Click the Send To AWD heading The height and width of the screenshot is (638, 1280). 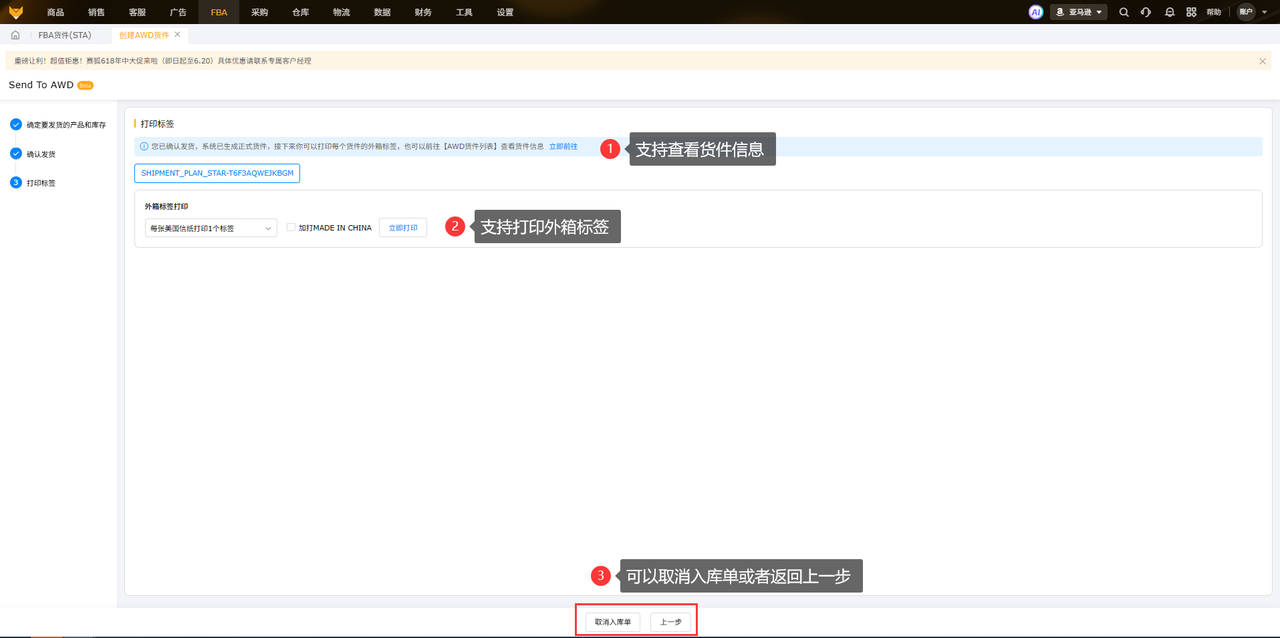[41, 85]
